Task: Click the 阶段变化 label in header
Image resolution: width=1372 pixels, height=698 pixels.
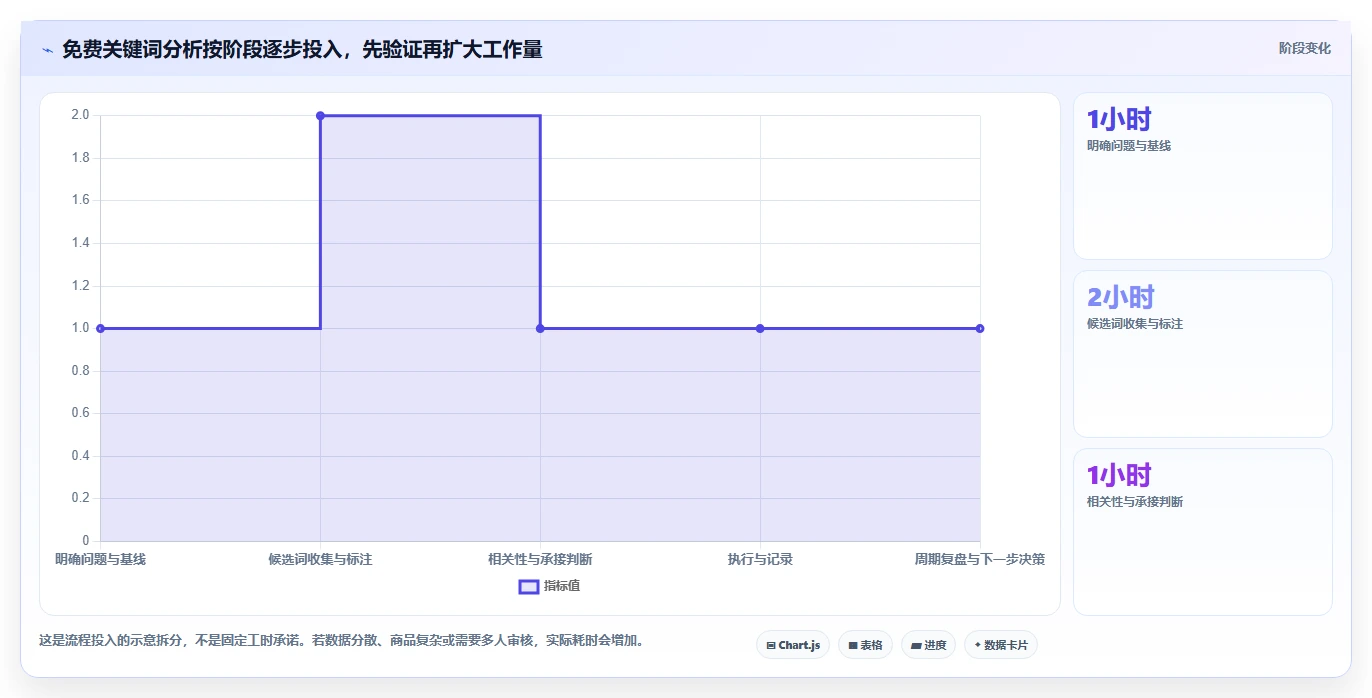Action: tap(1304, 48)
